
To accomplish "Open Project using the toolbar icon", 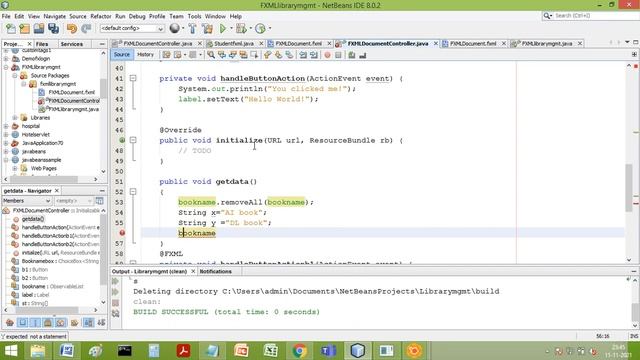I will 39,29.
